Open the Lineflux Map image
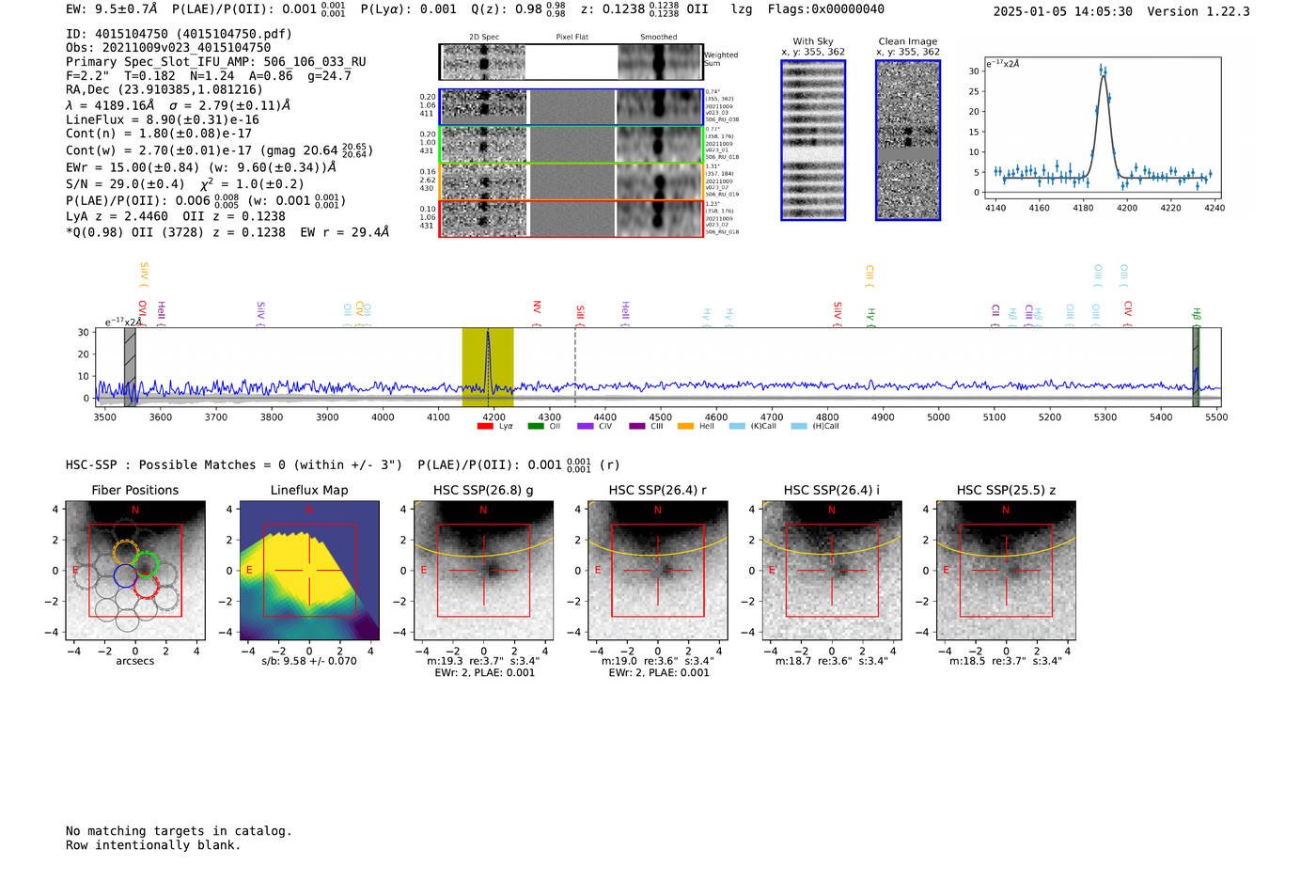The width and height of the screenshot is (1316, 896). [x=309, y=571]
